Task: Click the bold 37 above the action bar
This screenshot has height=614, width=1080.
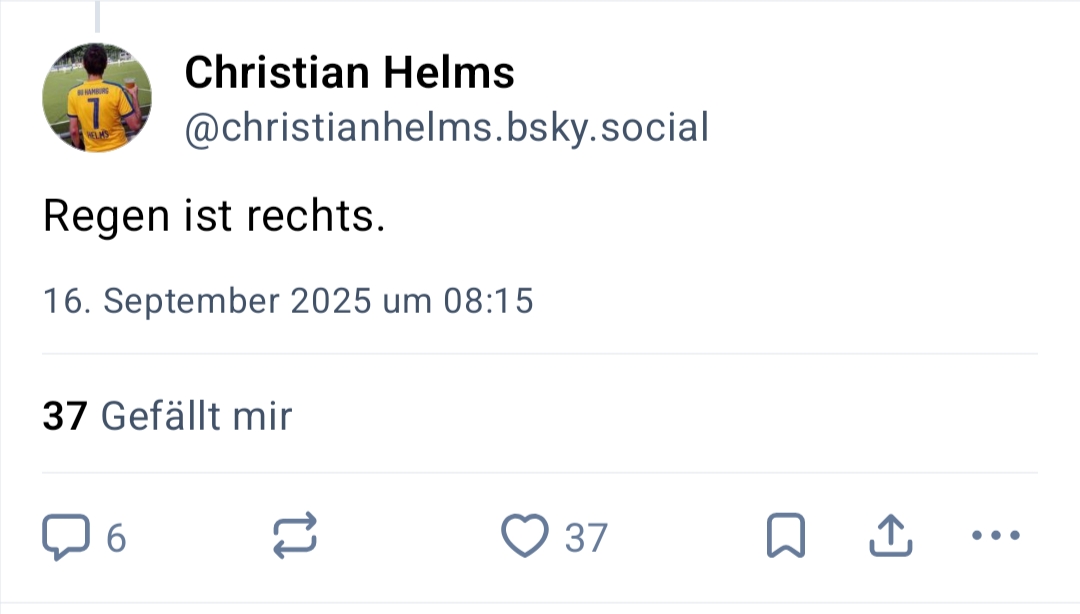Action: click(x=66, y=416)
